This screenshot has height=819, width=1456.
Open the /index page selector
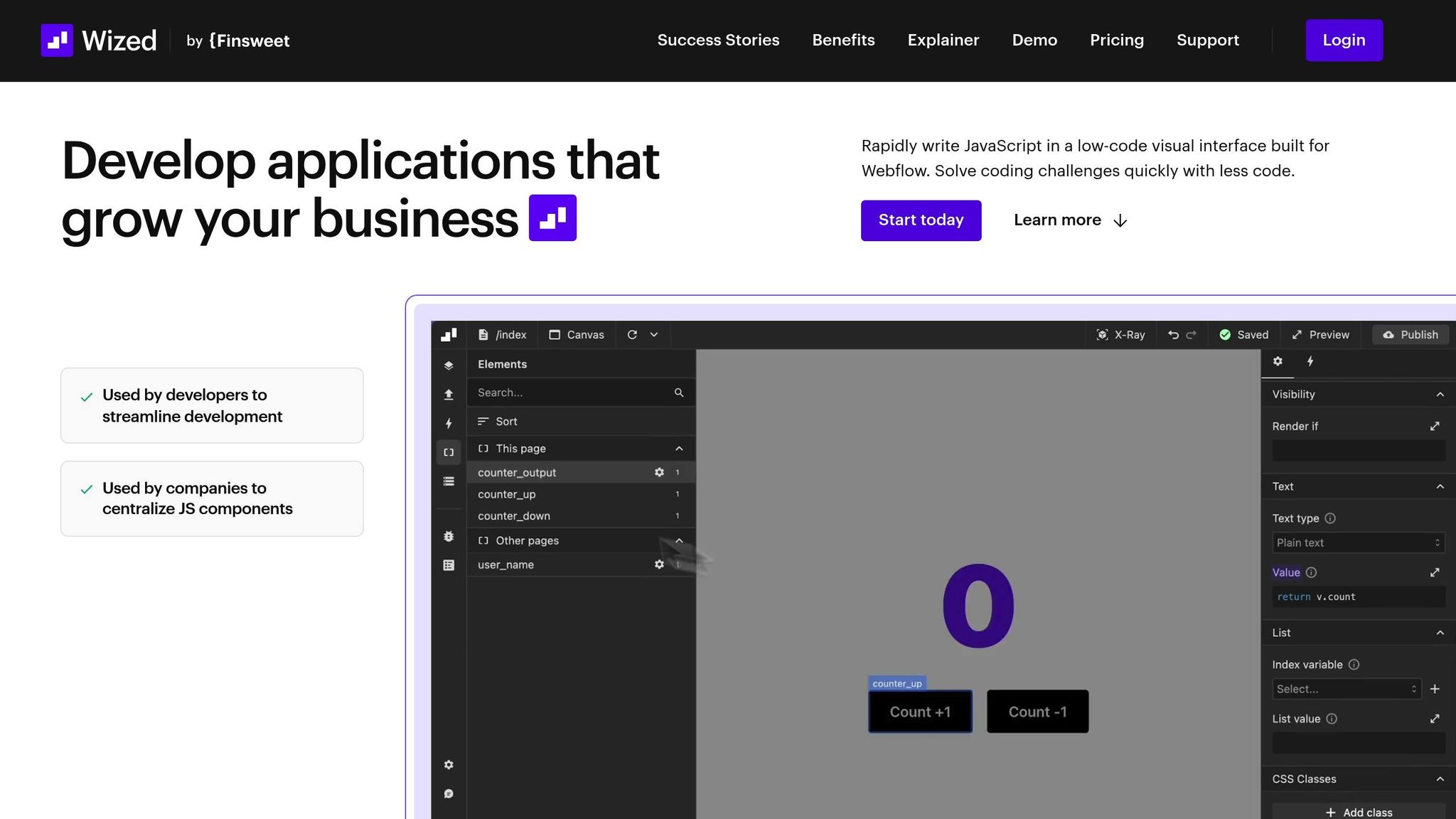[503, 335]
